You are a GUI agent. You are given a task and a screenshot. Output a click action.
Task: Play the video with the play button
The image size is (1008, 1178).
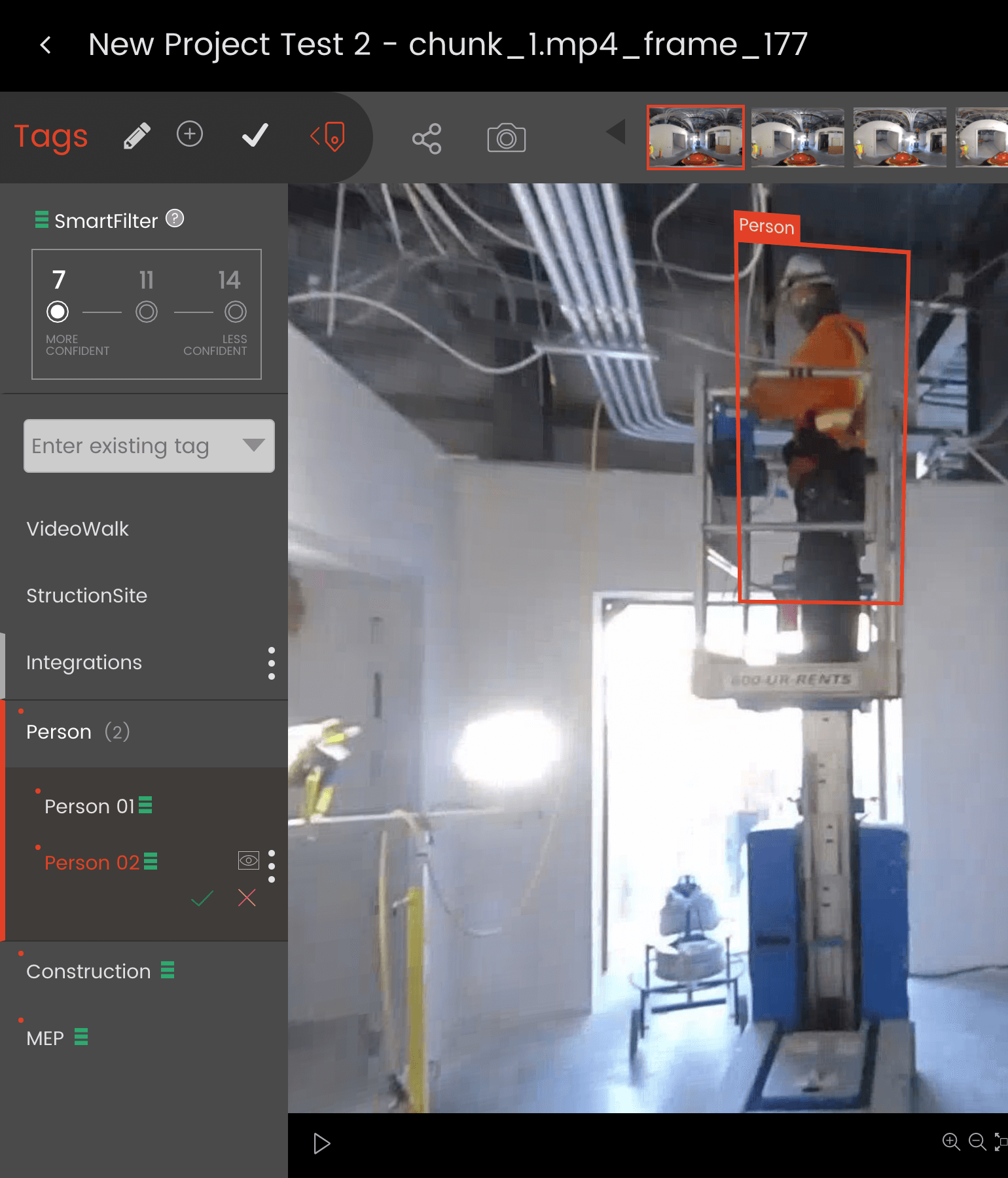coord(321,1143)
